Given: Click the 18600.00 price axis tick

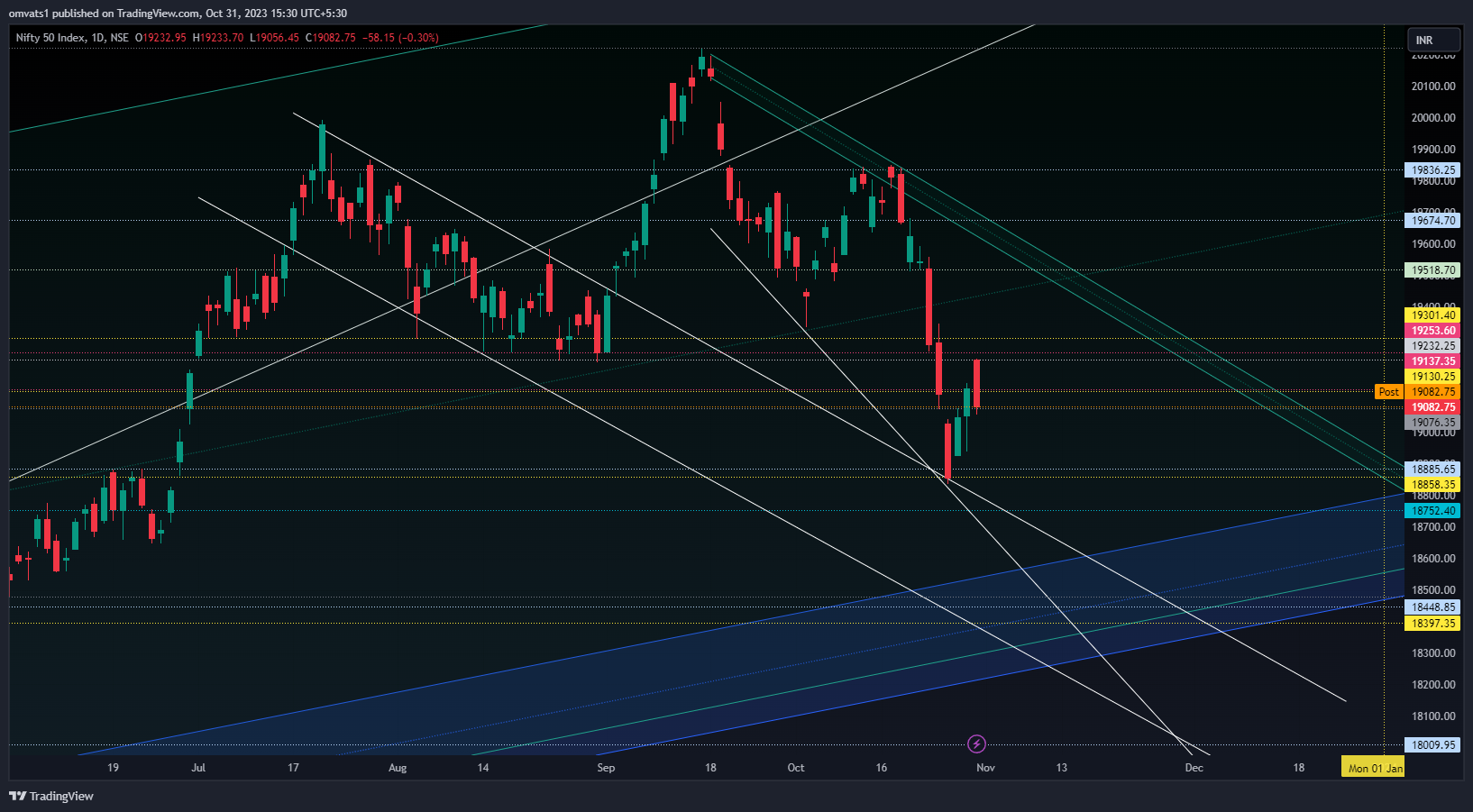Looking at the screenshot, I should point(1433,558).
